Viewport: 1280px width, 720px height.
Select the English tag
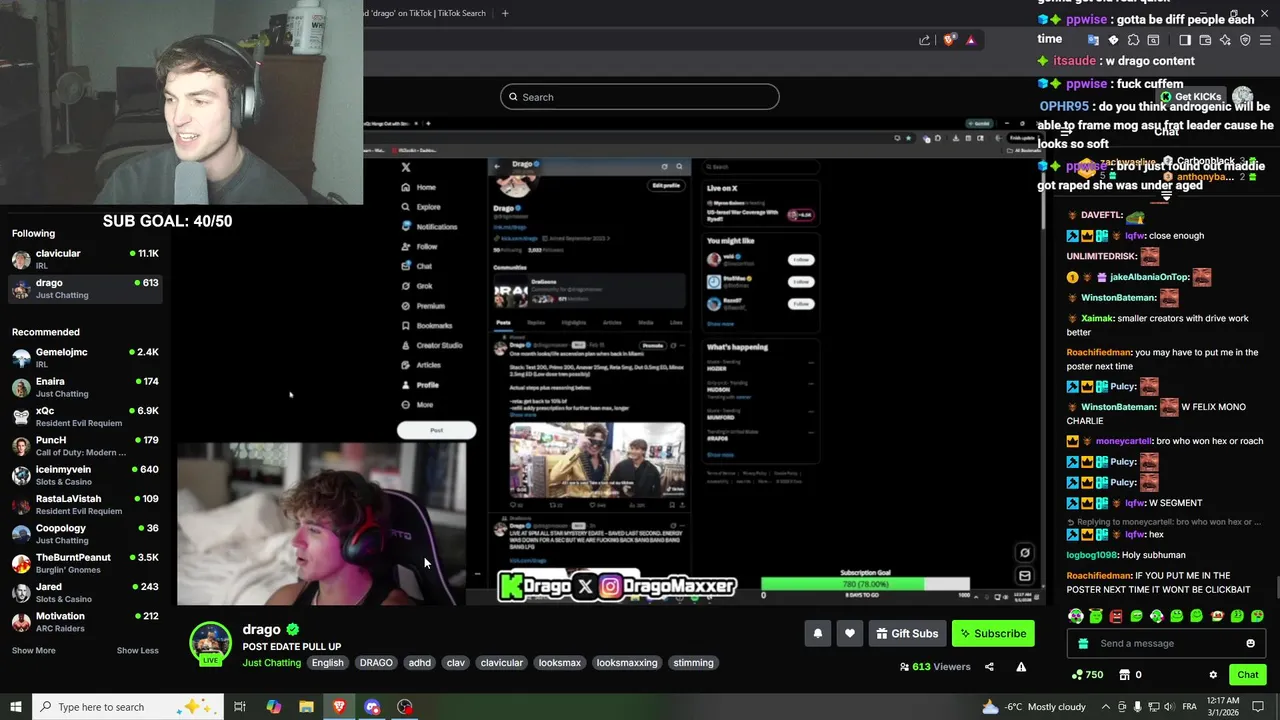[327, 663]
